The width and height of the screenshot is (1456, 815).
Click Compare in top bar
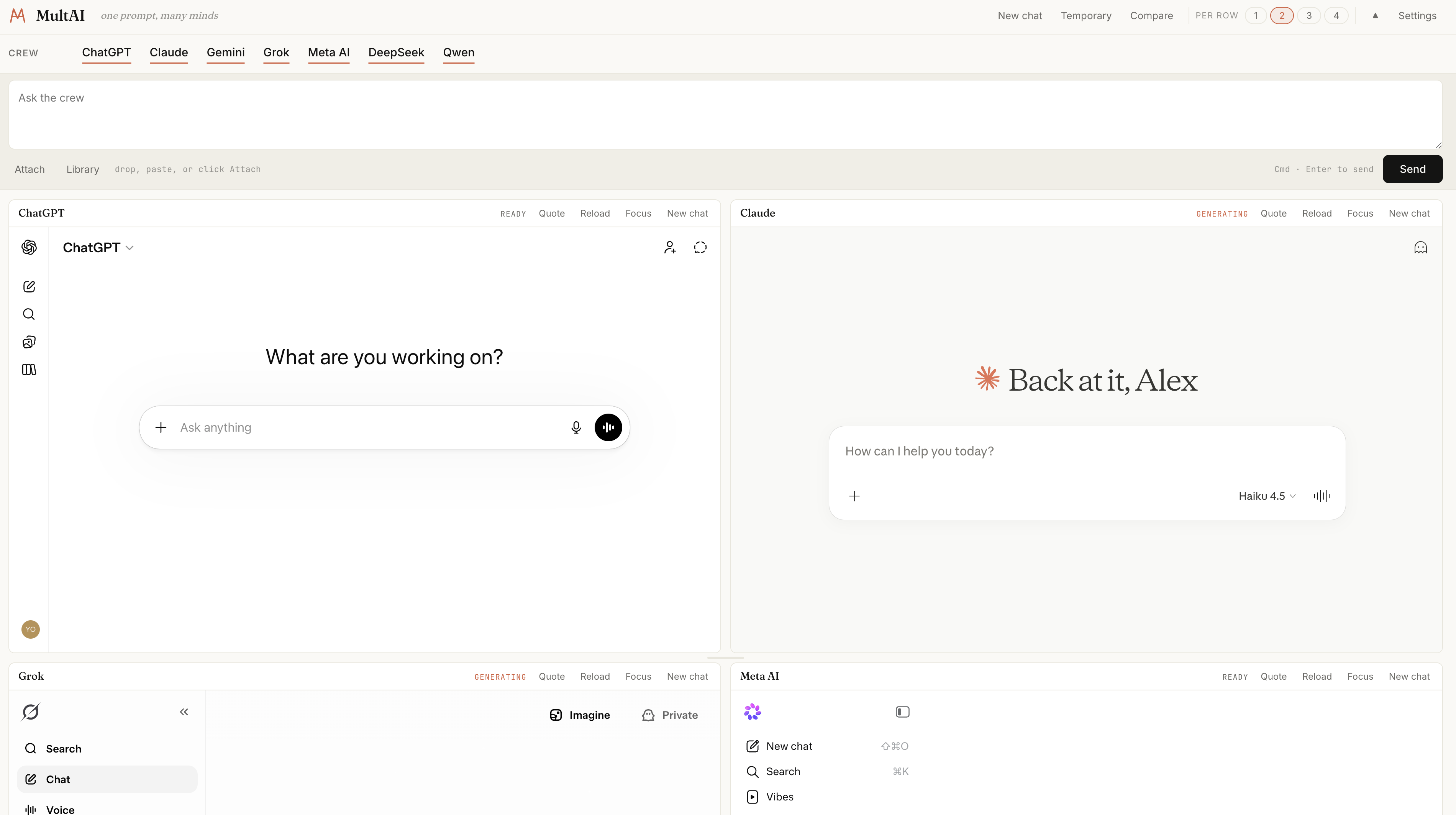1151,15
